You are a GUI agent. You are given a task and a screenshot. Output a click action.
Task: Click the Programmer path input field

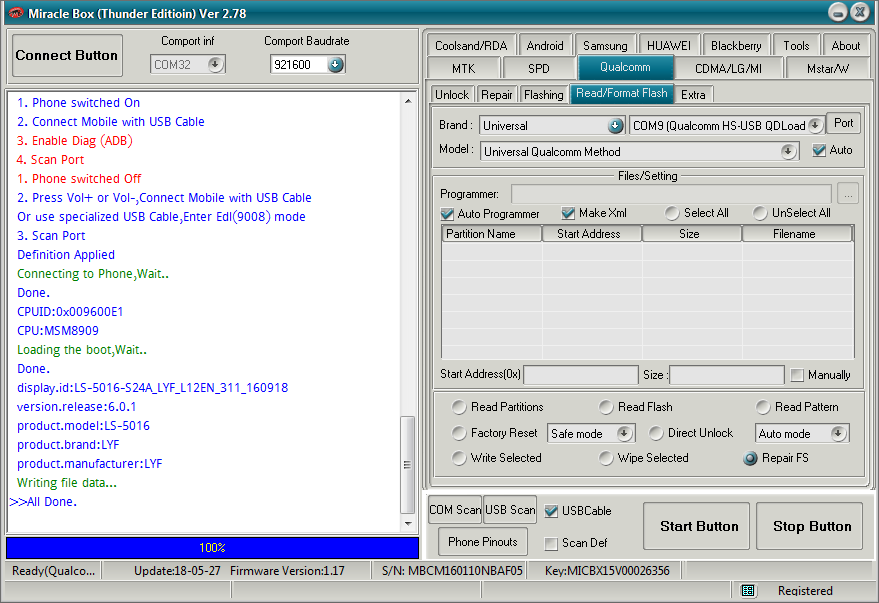click(x=671, y=194)
